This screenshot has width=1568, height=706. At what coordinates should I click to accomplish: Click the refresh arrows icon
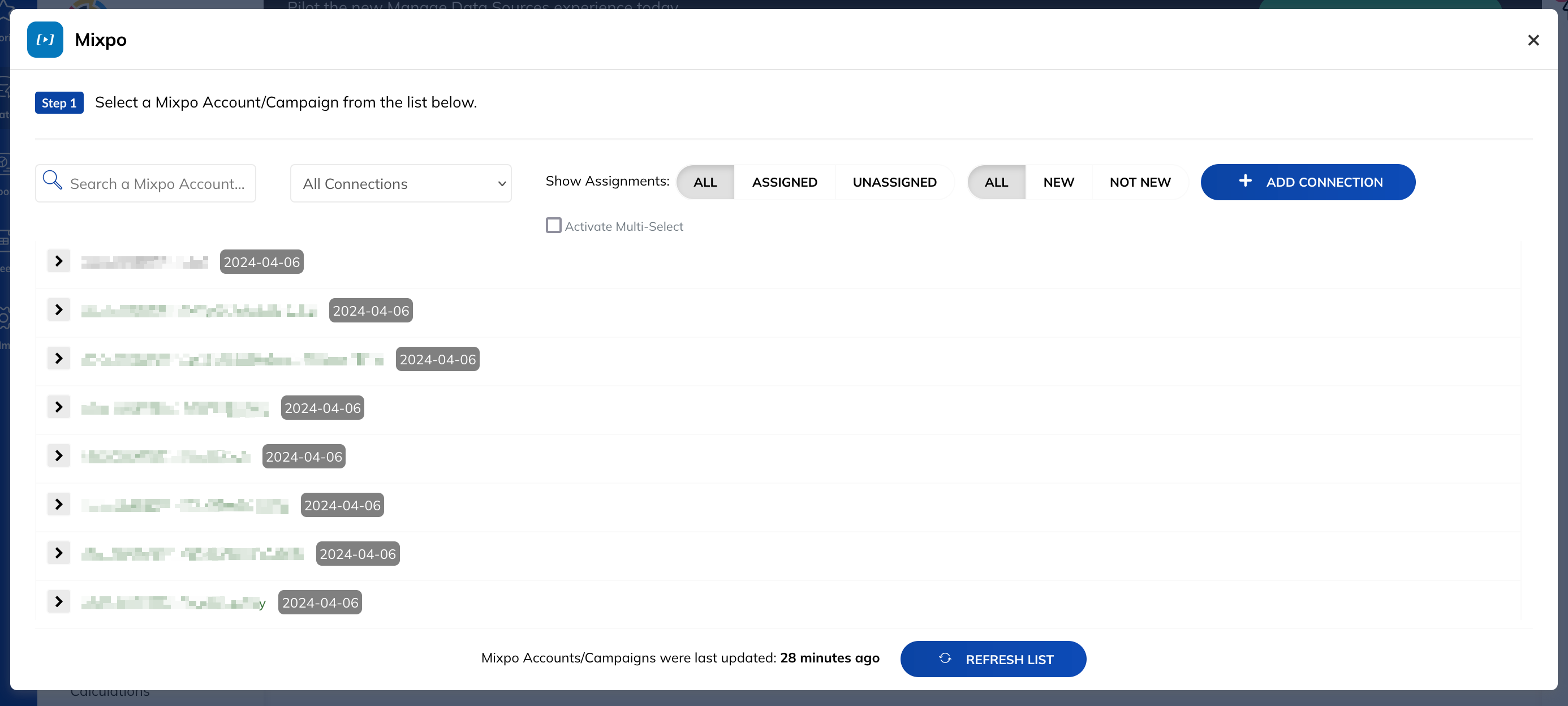(945, 658)
